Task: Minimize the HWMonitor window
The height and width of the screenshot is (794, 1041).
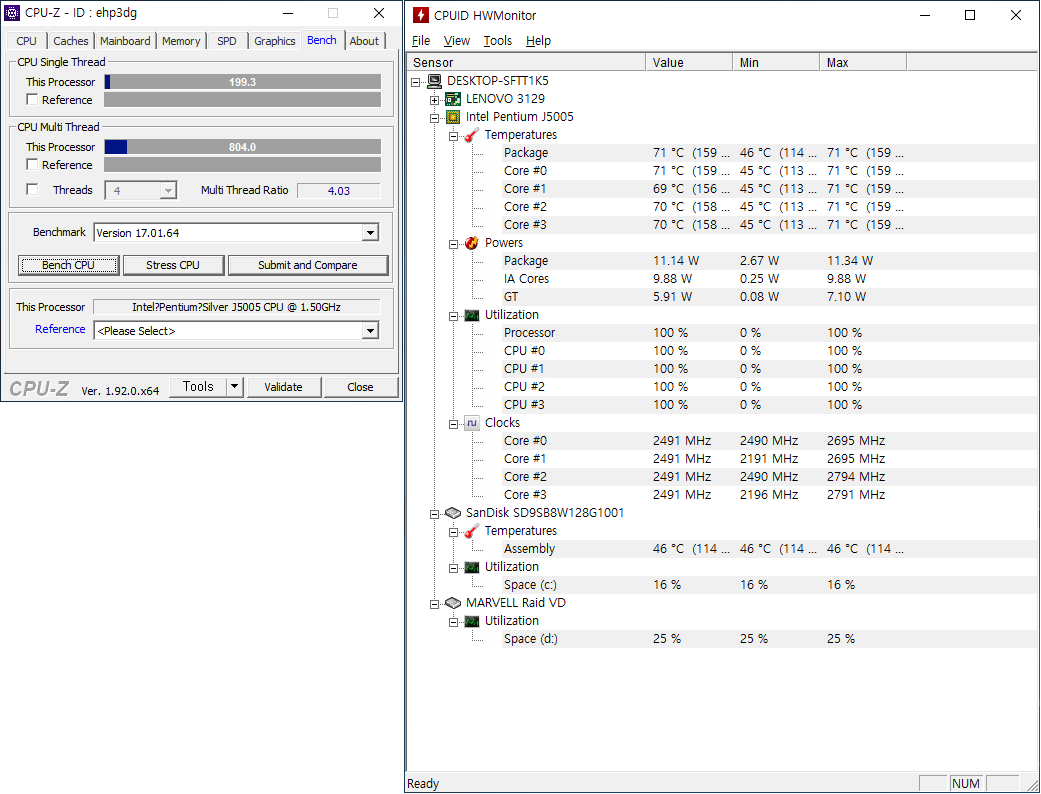Action: pos(925,15)
